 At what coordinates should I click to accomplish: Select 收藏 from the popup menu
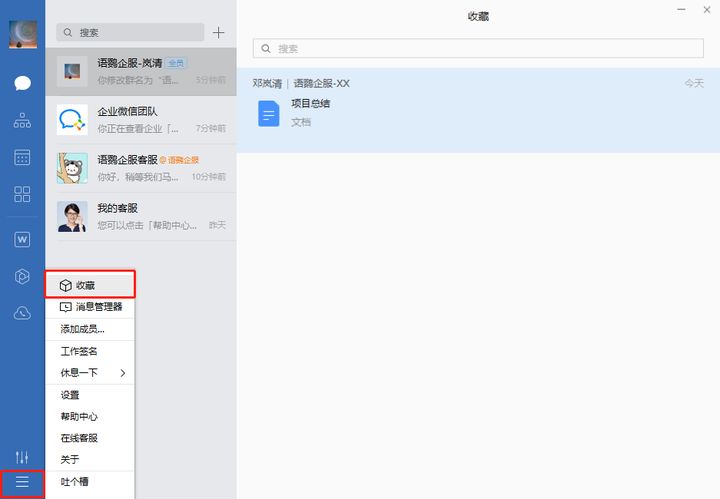point(89,285)
